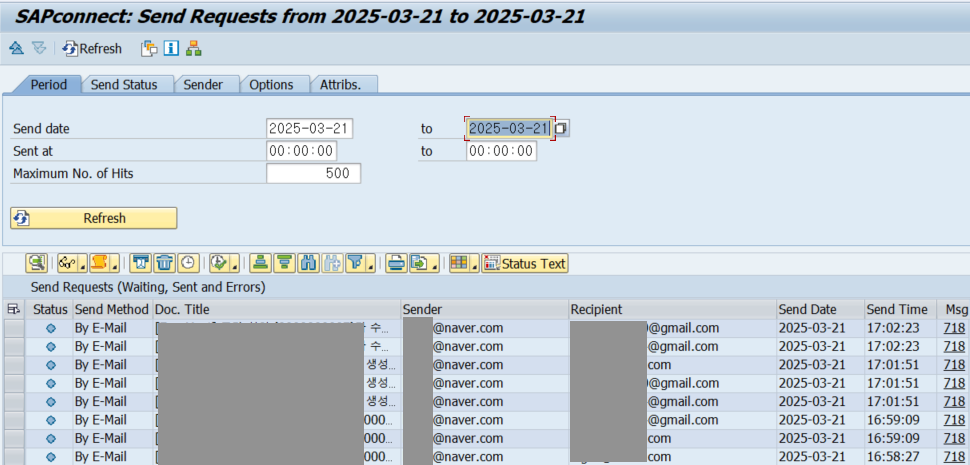Image resolution: width=970 pixels, height=465 pixels.
Task: Click the Sent at from time field
Action: tap(302, 151)
